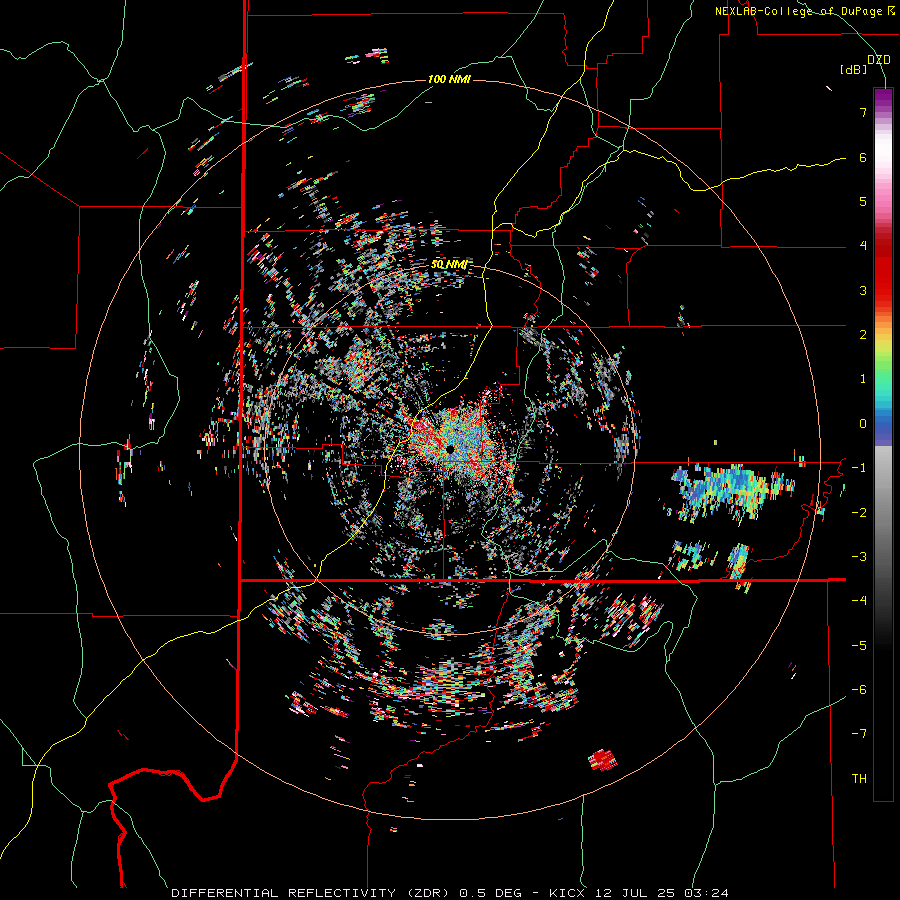
Task: Click the 03:24 timestamp in the caption
Action: (x=705, y=893)
